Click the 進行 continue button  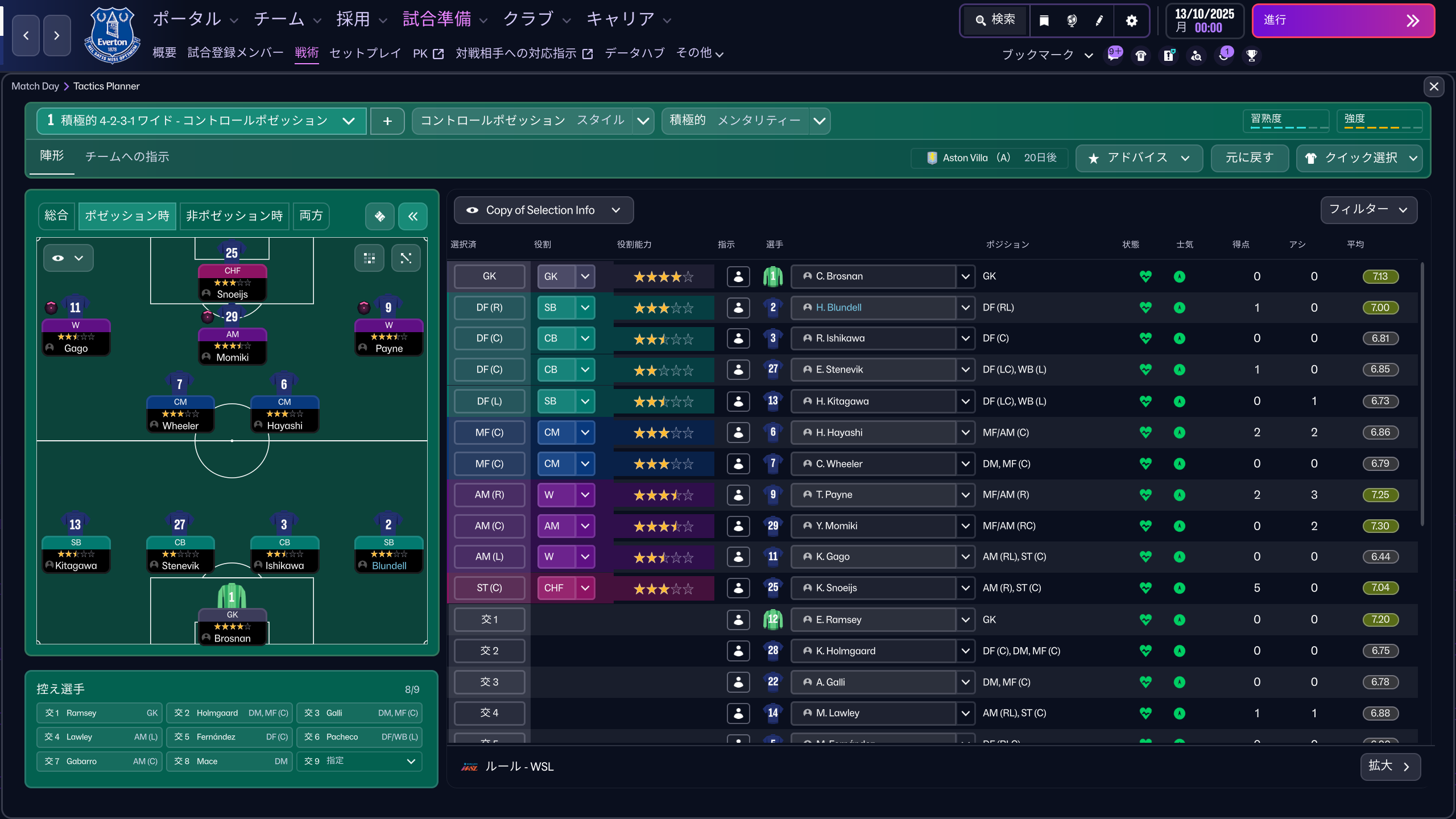tap(1342, 21)
